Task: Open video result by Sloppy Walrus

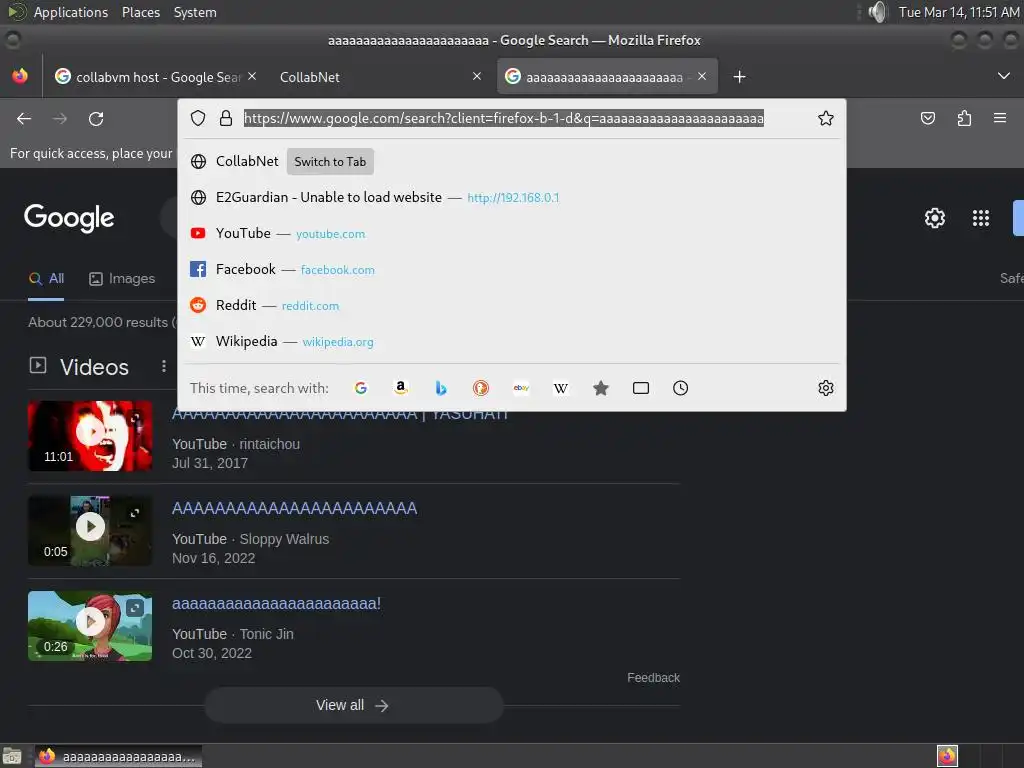Action: [294, 508]
